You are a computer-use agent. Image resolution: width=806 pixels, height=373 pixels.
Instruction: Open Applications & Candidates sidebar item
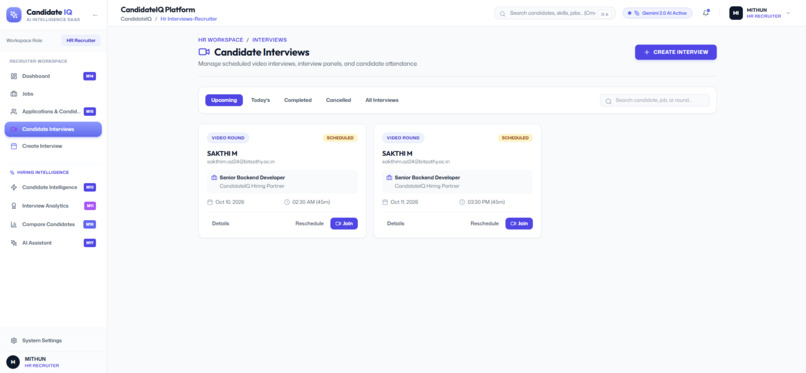53,111
